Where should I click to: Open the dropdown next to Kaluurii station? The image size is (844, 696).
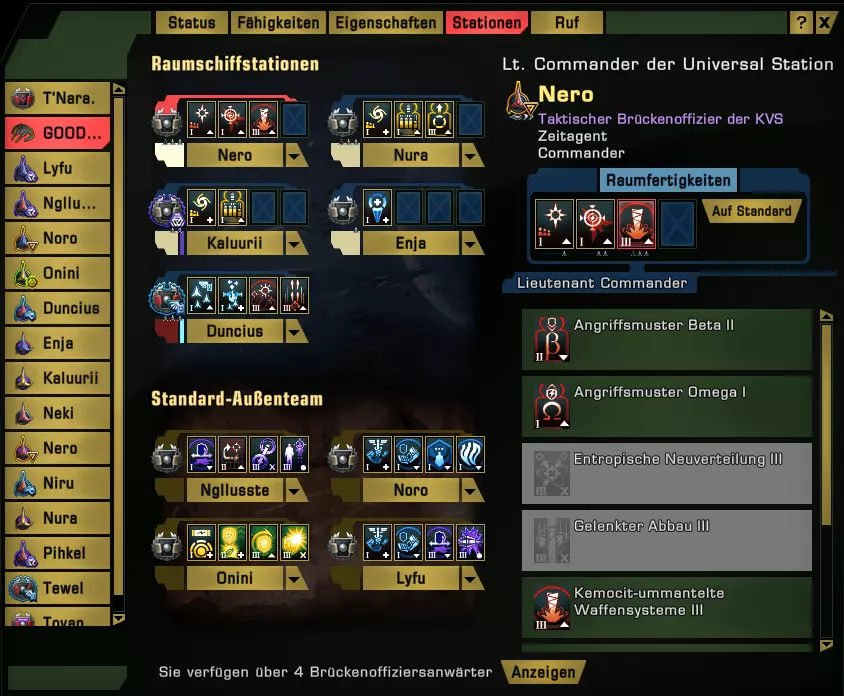pos(295,243)
